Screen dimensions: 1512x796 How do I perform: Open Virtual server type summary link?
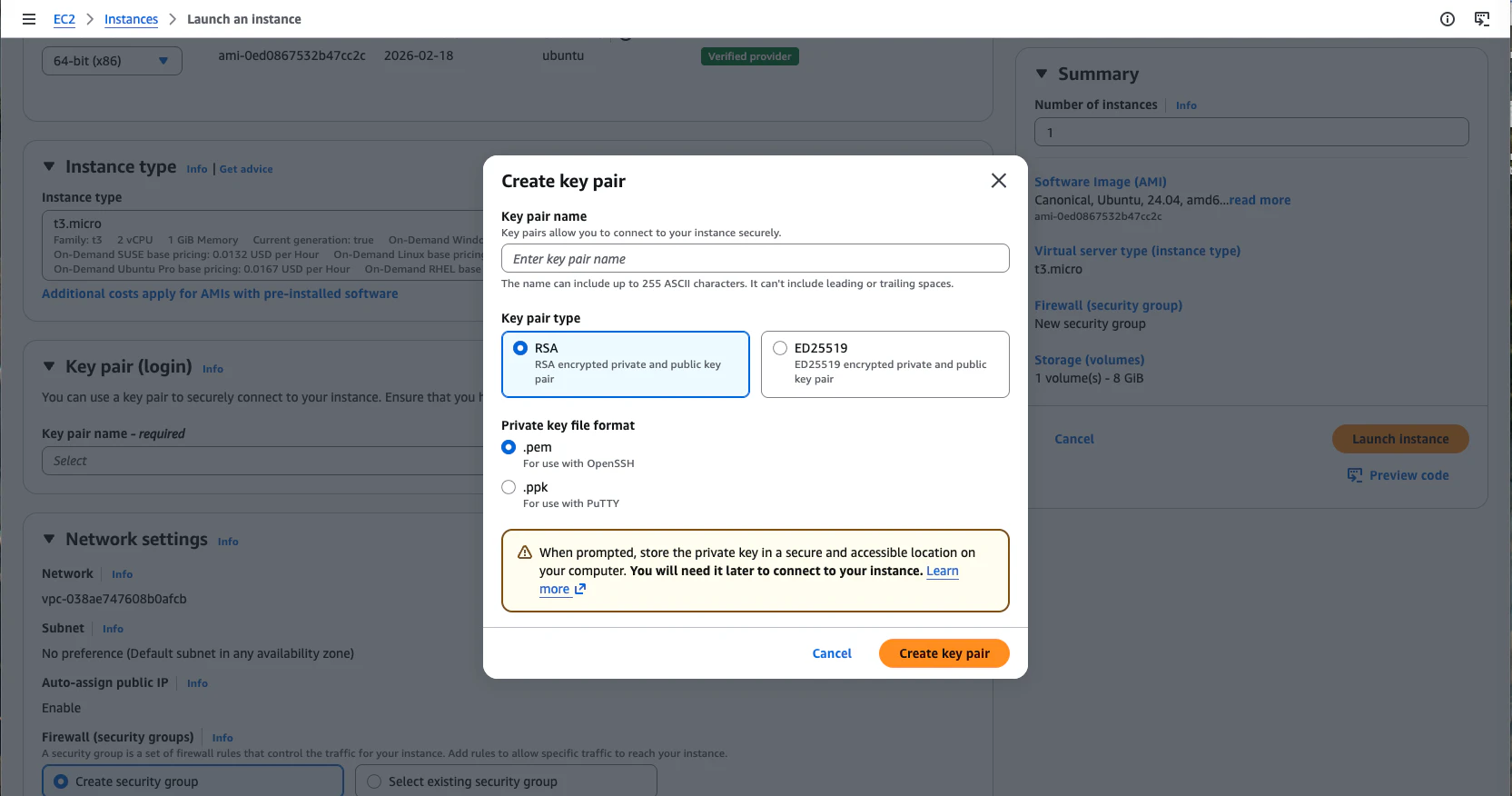click(1137, 251)
